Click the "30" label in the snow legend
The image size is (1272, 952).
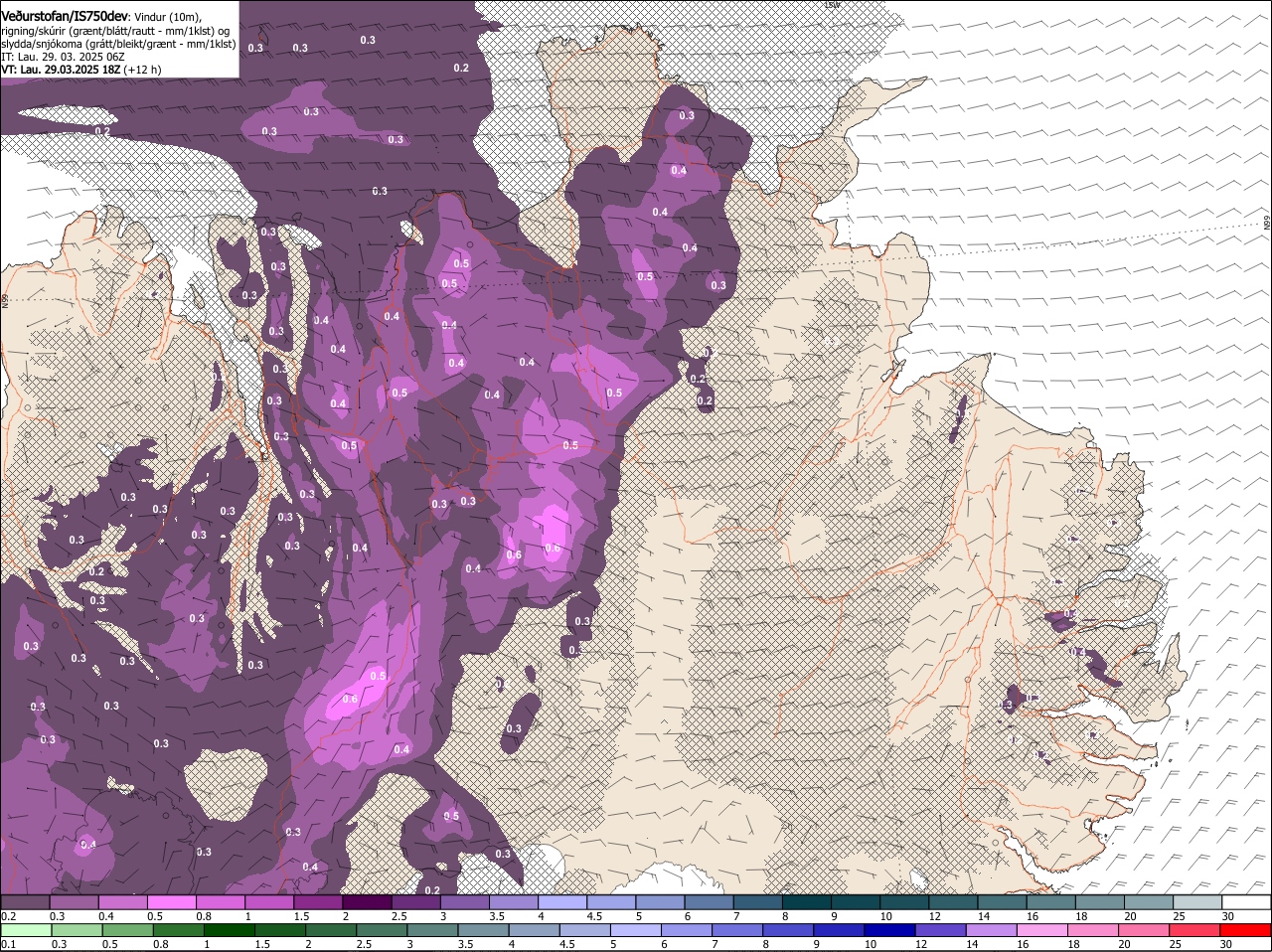click(x=1228, y=916)
